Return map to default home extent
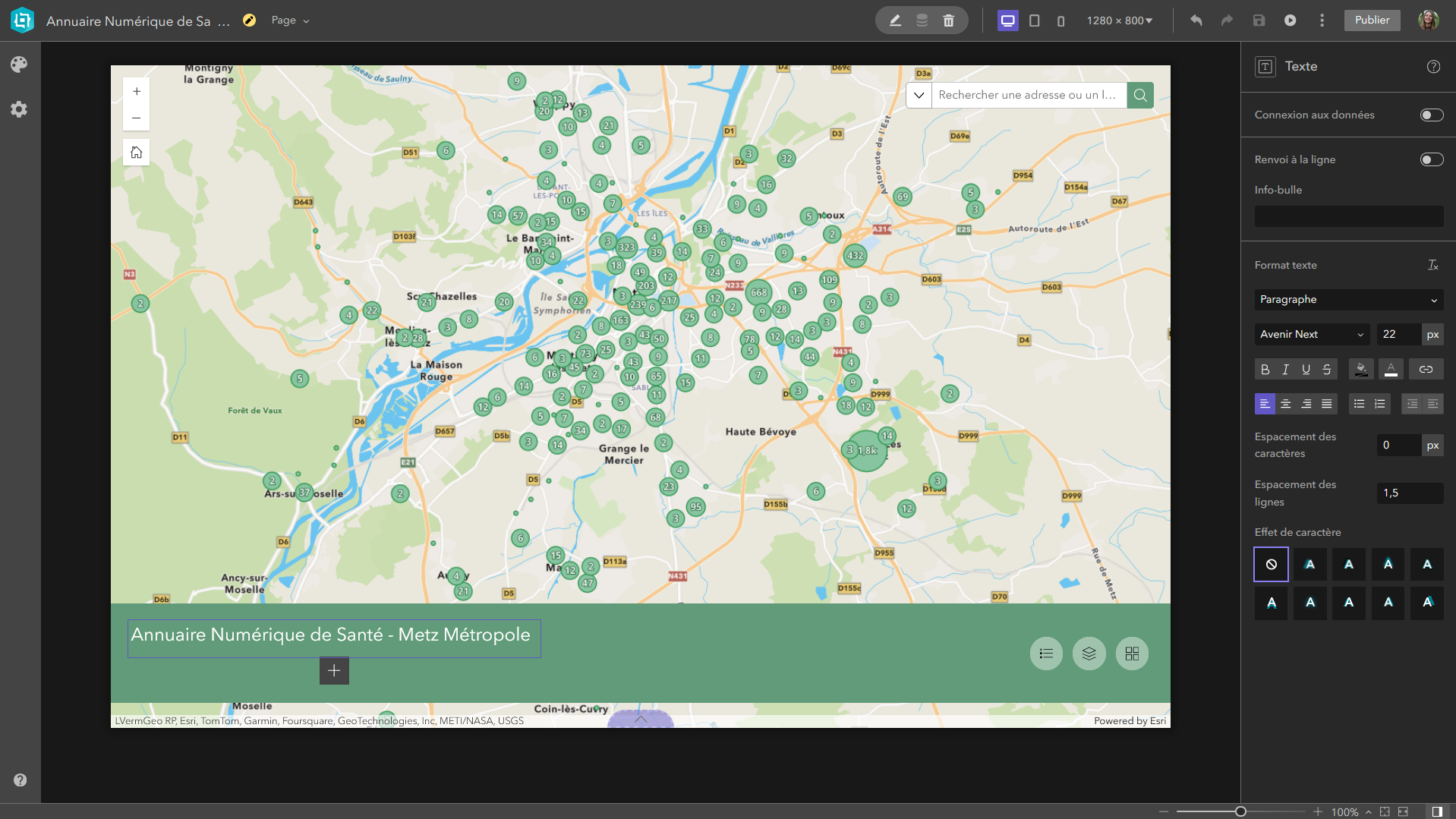Image resolution: width=1456 pixels, height=819 pixels. click(137, 152)
